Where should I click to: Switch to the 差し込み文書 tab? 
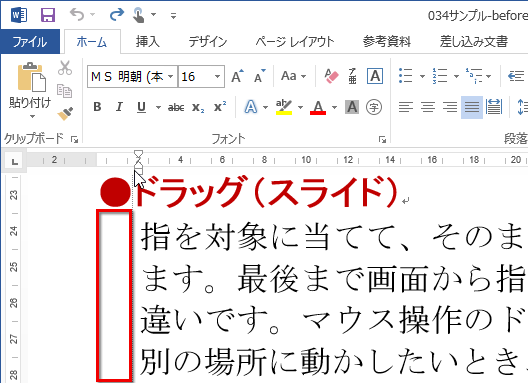(x=473, y=42)
